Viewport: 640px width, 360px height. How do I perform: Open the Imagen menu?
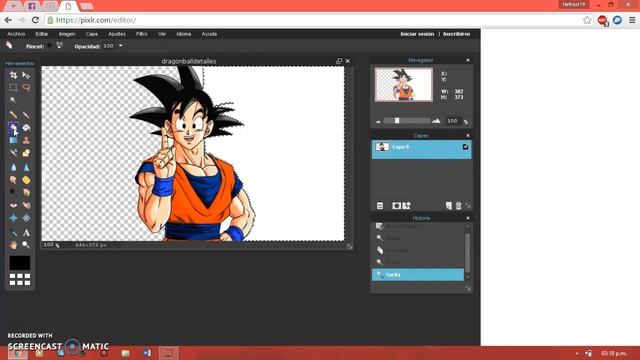67,34
